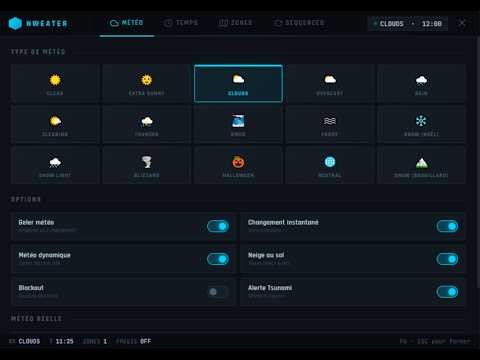Select the Foggy weather tile
Screen dimensions: 480x360
click(x=330, y=124)
